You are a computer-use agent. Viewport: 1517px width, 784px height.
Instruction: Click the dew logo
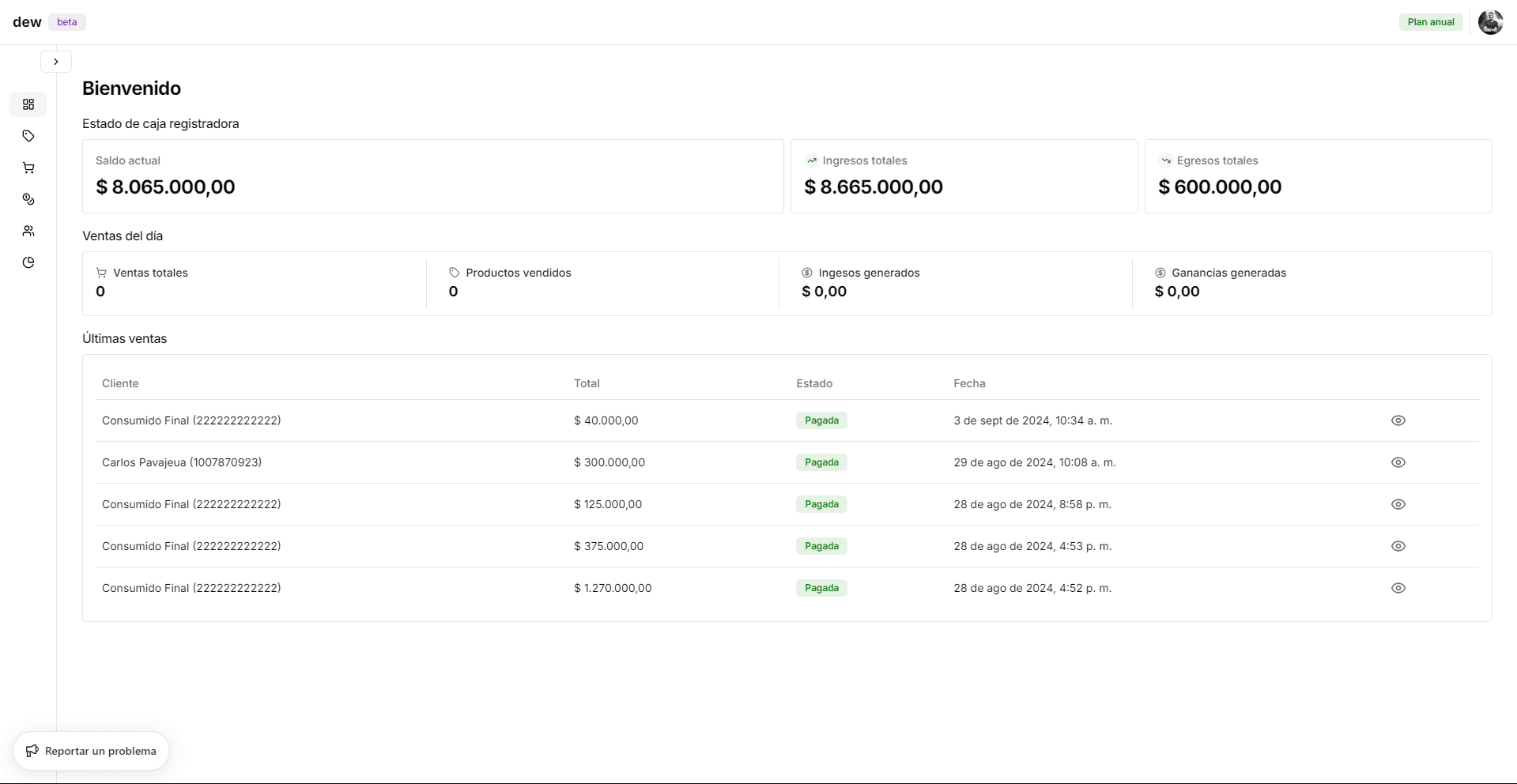(x=27, y=22)
